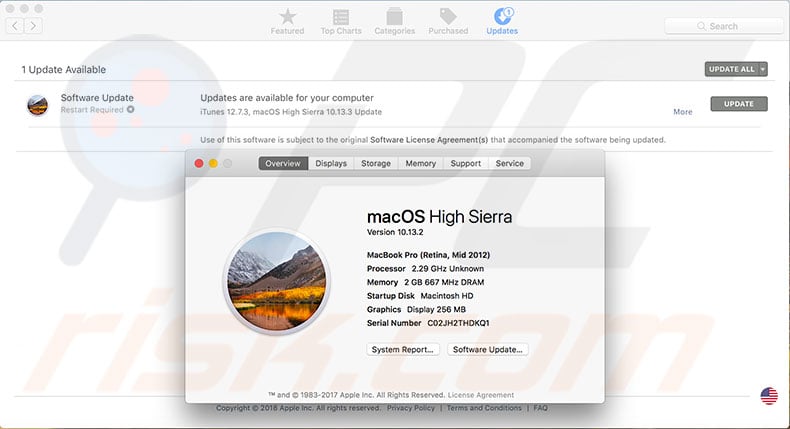Click Updates are available for your computer text
The image size is (790, 429).
click(x=287, y=98)
